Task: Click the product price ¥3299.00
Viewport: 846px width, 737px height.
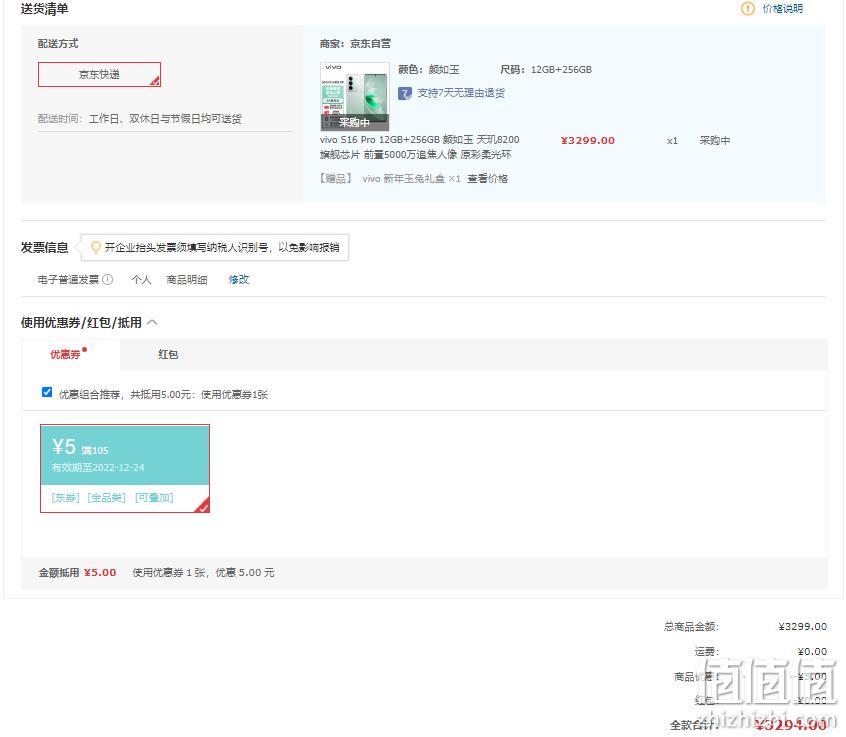Action: point(588,141)
